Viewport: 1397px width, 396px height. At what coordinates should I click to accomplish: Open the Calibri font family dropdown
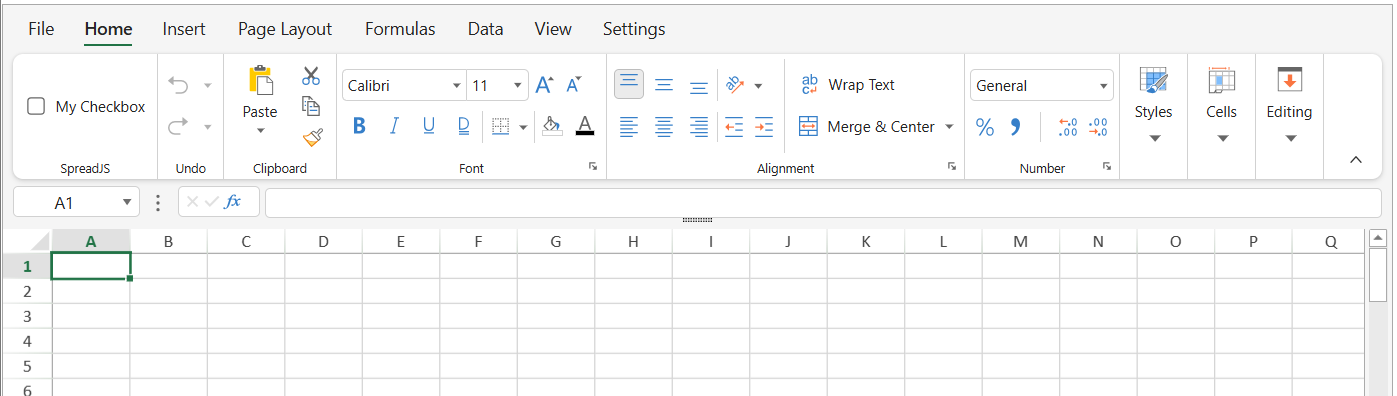pyautogui.click(x=457, y=86)
